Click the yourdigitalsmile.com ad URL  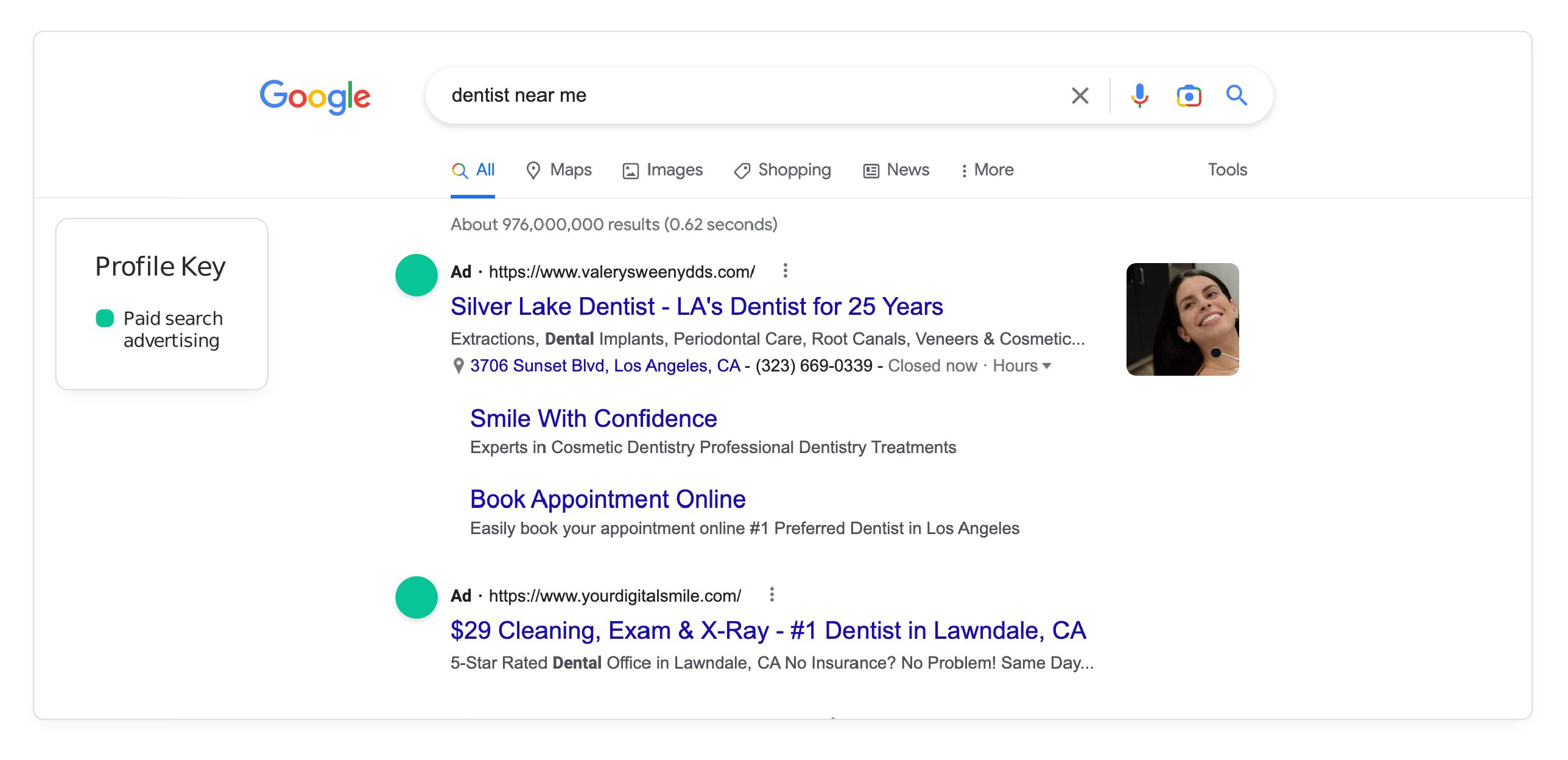pos(615,596)
